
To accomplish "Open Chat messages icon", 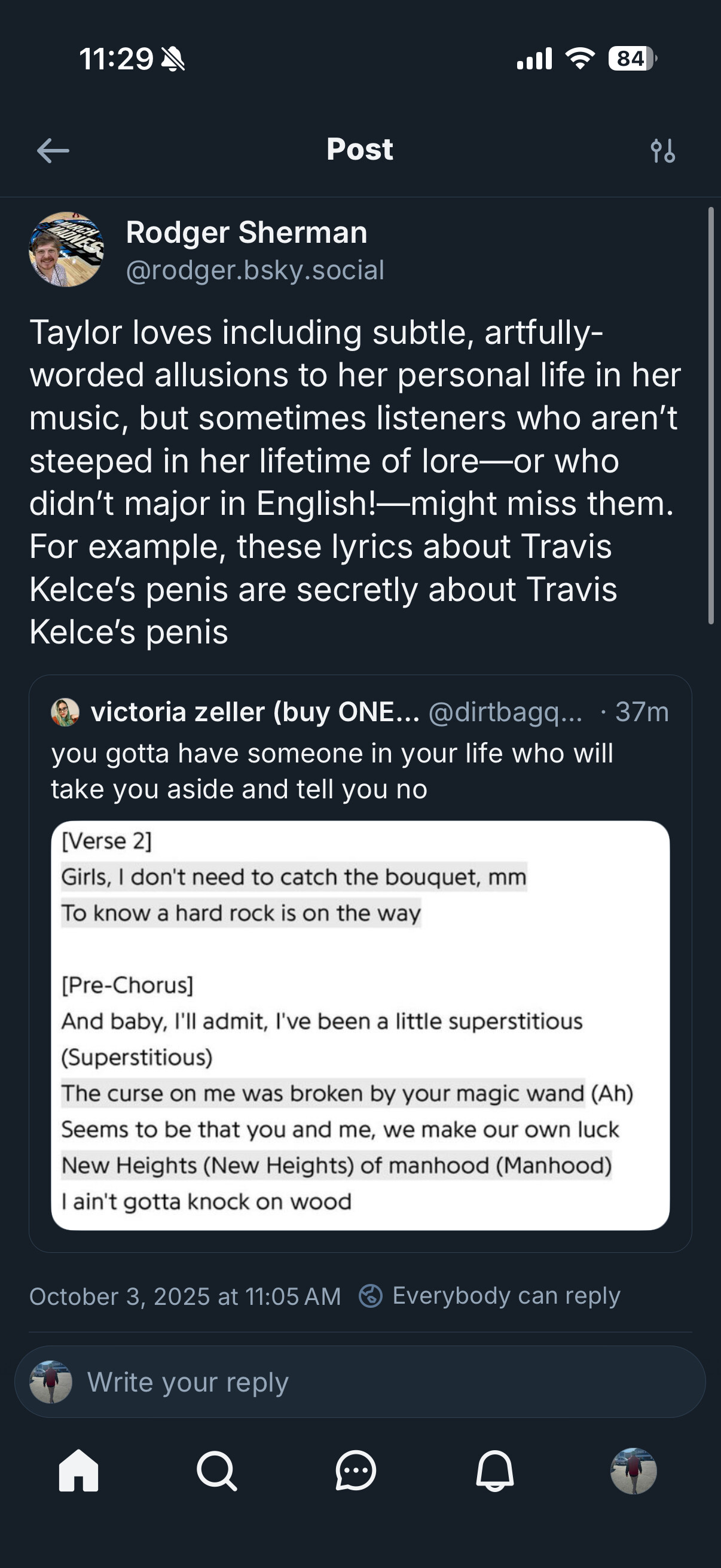I will click(355, 1471).
